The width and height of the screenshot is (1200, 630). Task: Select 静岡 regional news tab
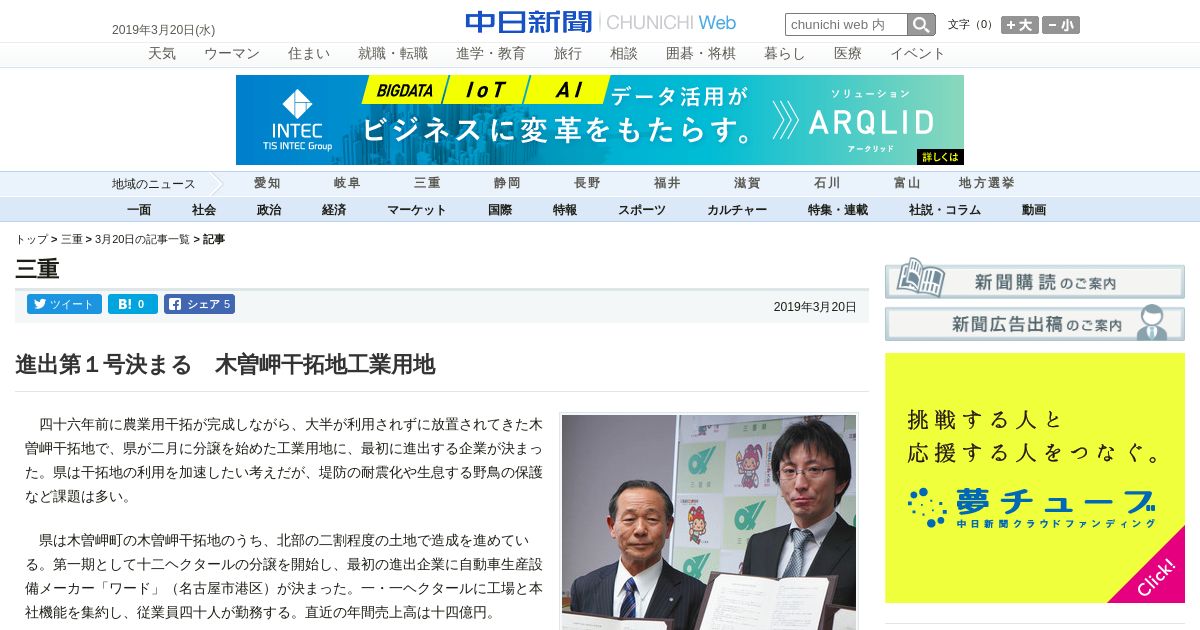pos(507,183)
